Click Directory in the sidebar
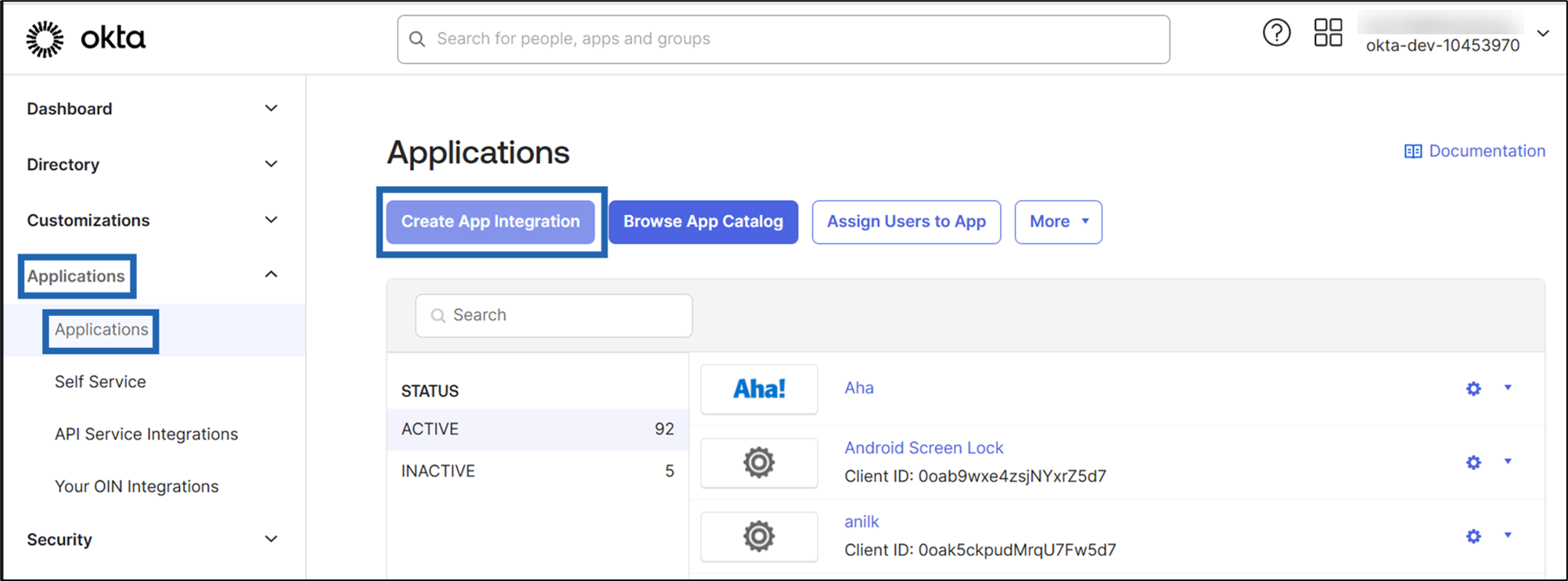Image resolution: width=1568 pixels, height=581 pixels. [x=63, y=165]
